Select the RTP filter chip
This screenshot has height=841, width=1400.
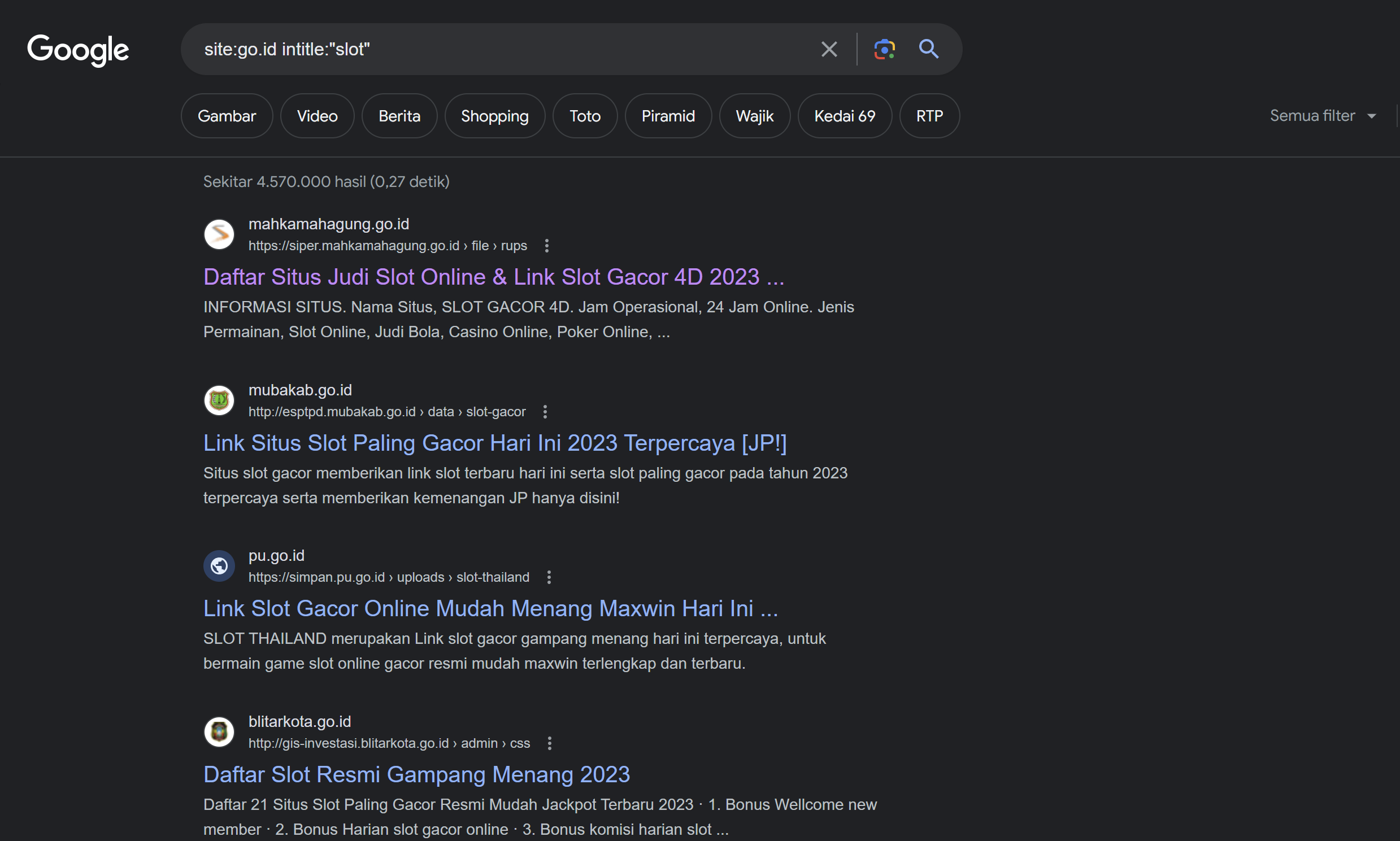929,116
